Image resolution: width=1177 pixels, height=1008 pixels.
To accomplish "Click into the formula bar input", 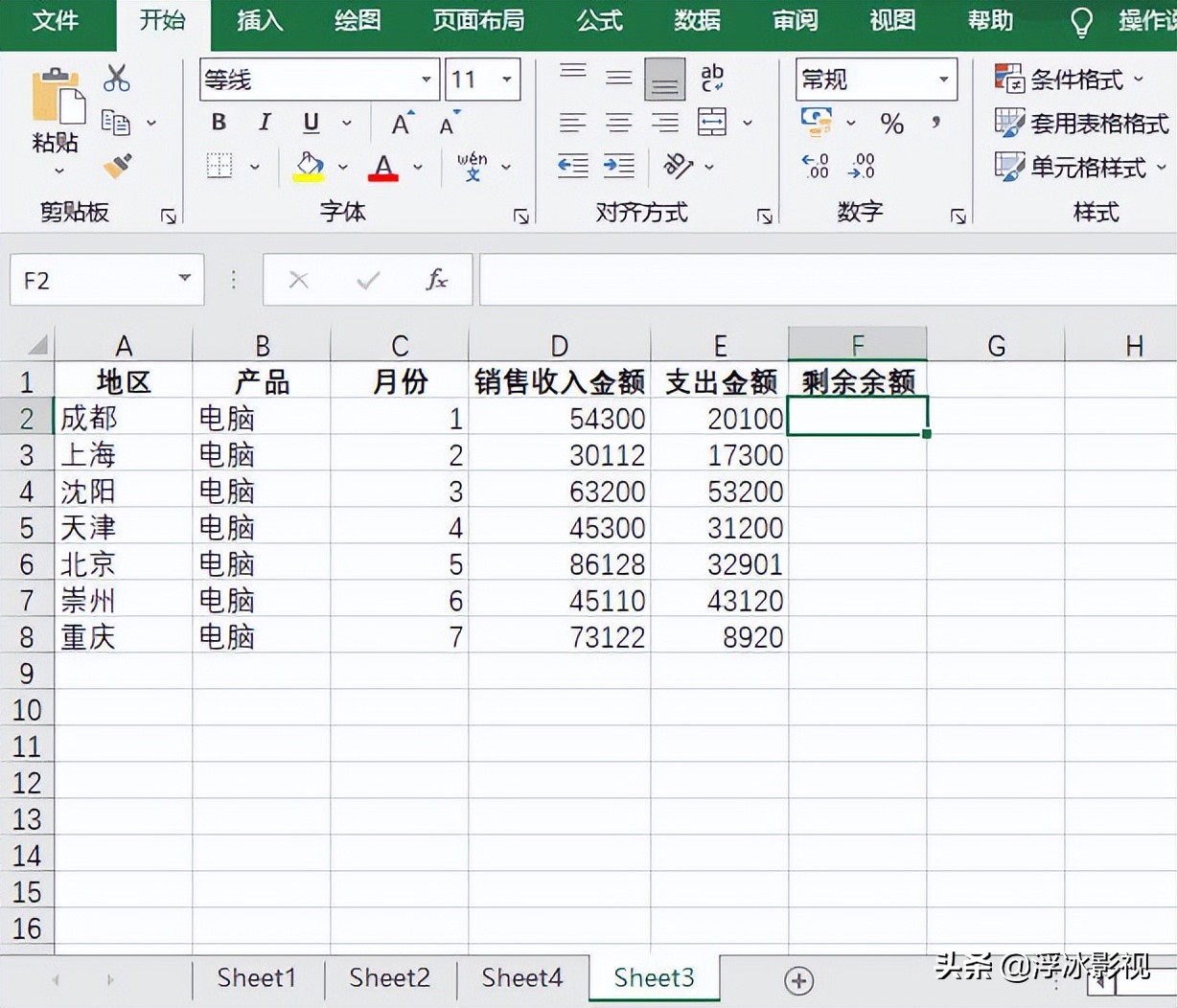I will 828,280.
